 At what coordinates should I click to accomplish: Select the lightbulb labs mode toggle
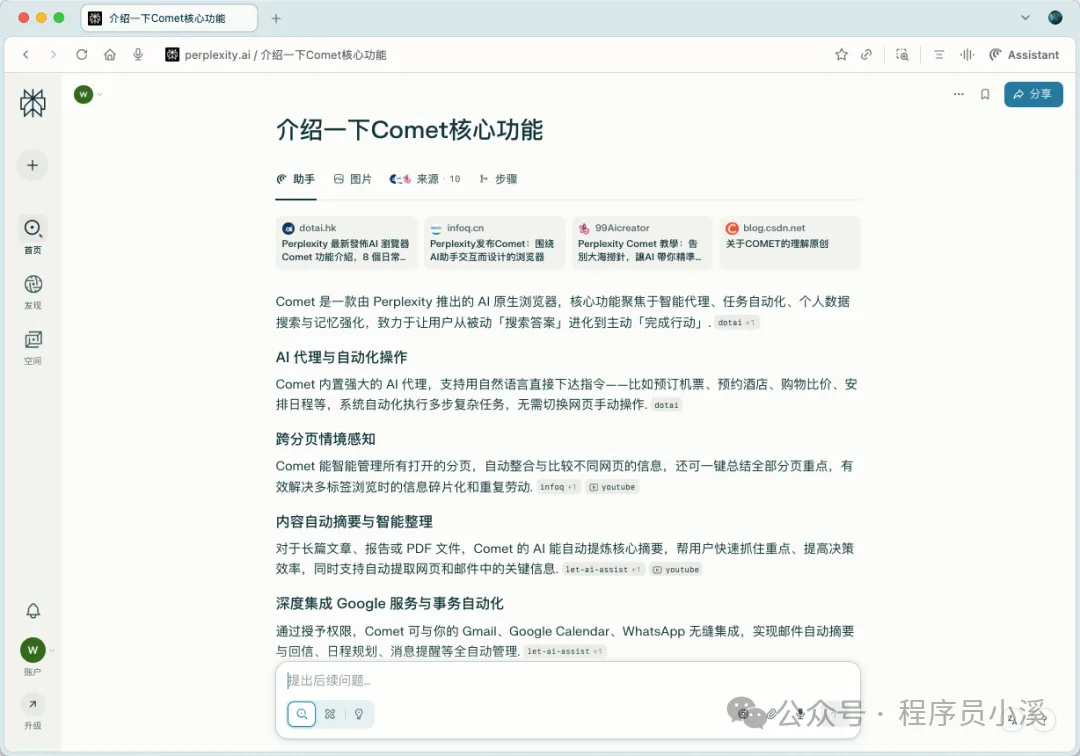click(359, 714)
